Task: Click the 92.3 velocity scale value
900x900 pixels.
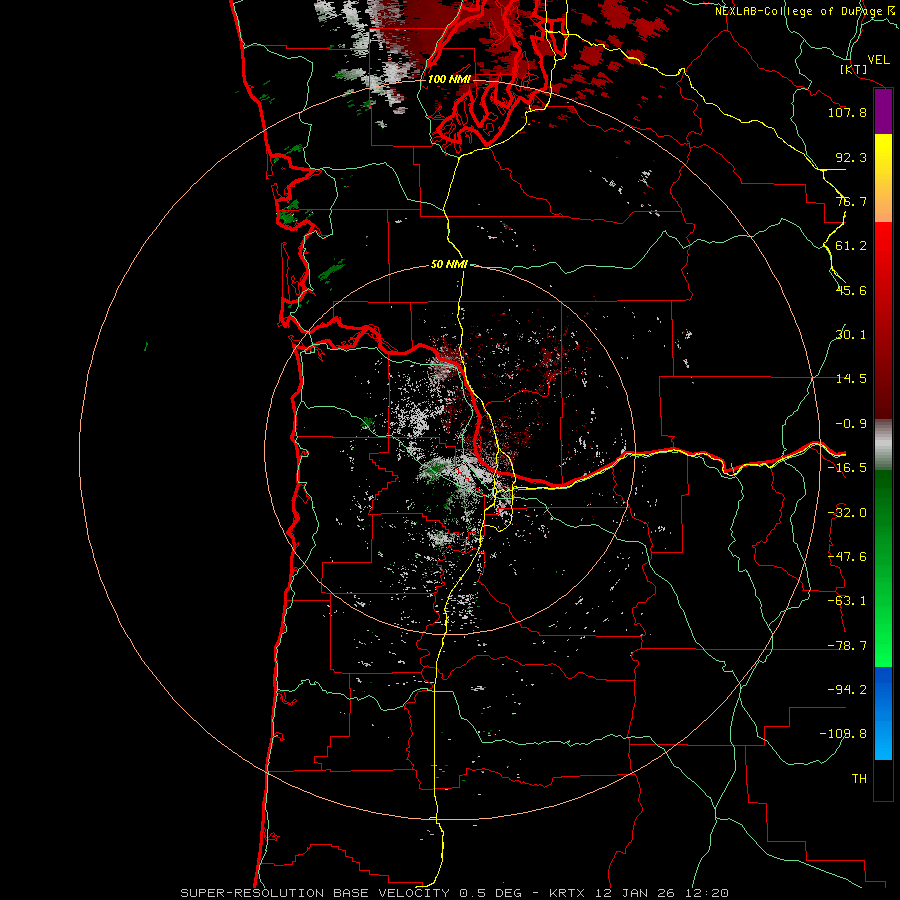Action: pos(851,157)
